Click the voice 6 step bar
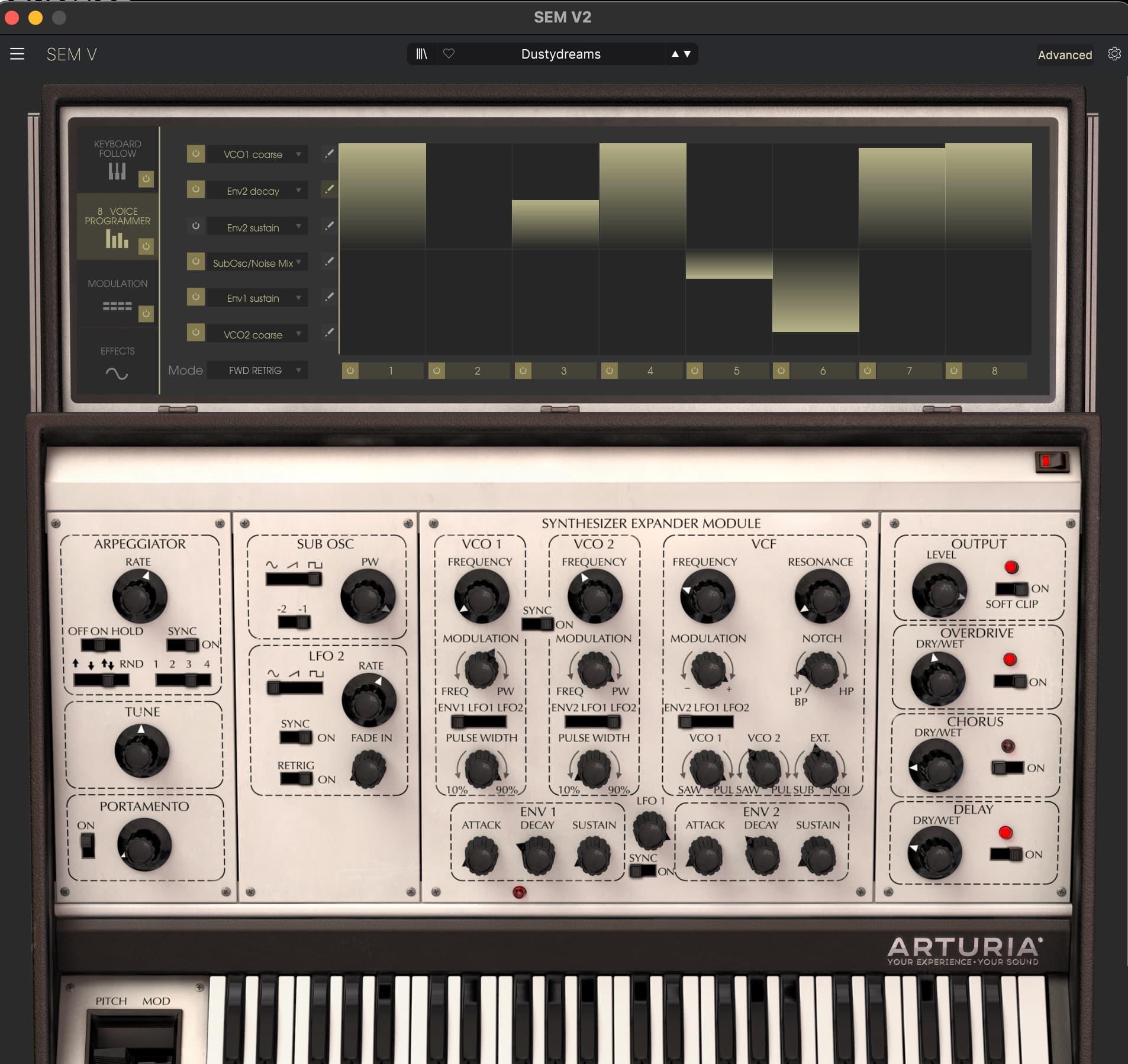The width and height of the screenshot is (1128, 1064). click(816, 291)
